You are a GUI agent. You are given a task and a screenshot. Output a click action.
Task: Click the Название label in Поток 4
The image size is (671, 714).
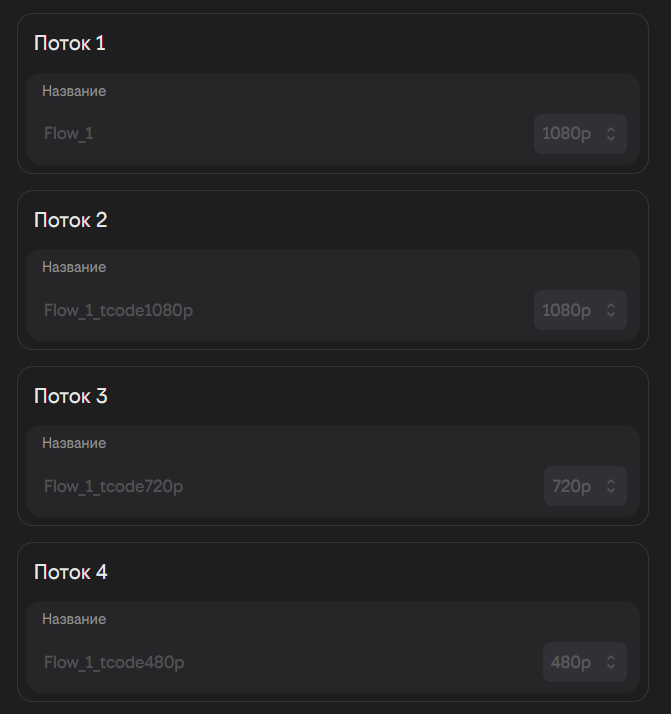[74, 619]
